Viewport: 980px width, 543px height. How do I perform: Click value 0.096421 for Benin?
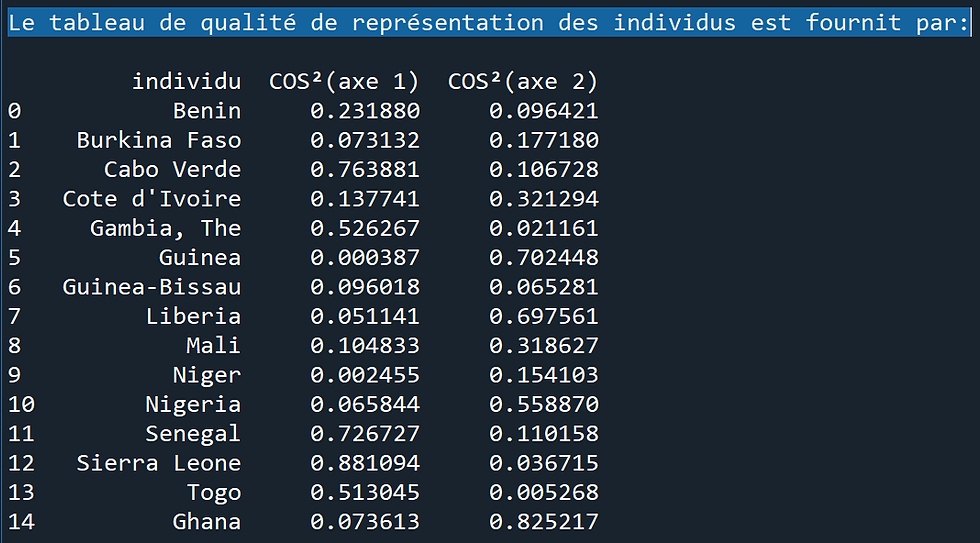click(544, 111)
